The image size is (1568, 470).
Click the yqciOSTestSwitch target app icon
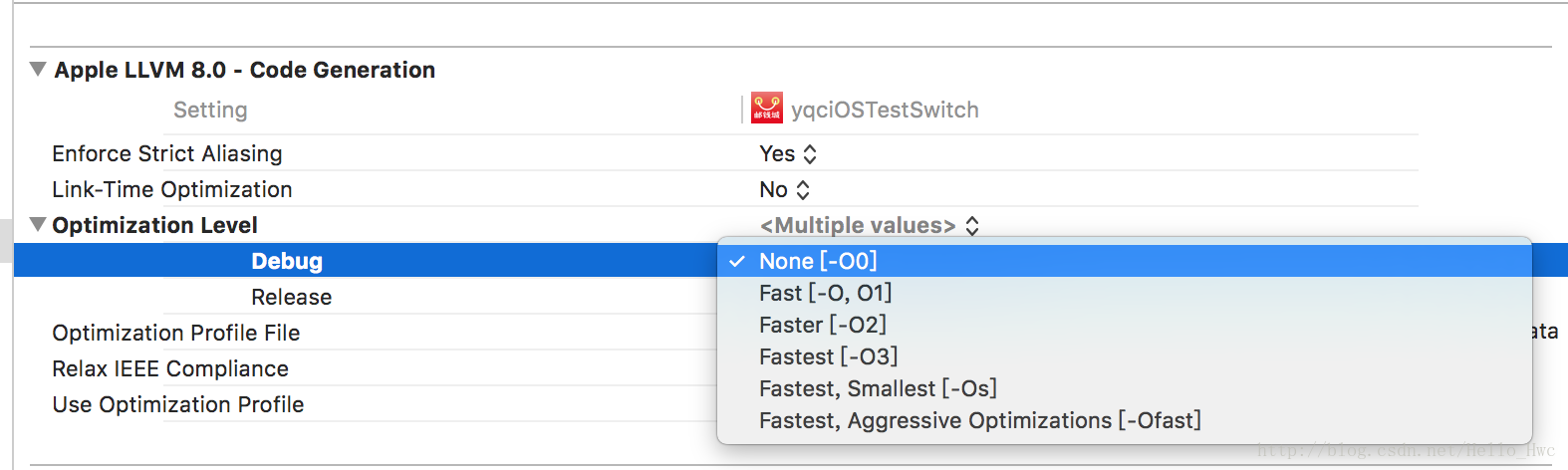coord(766,109)
